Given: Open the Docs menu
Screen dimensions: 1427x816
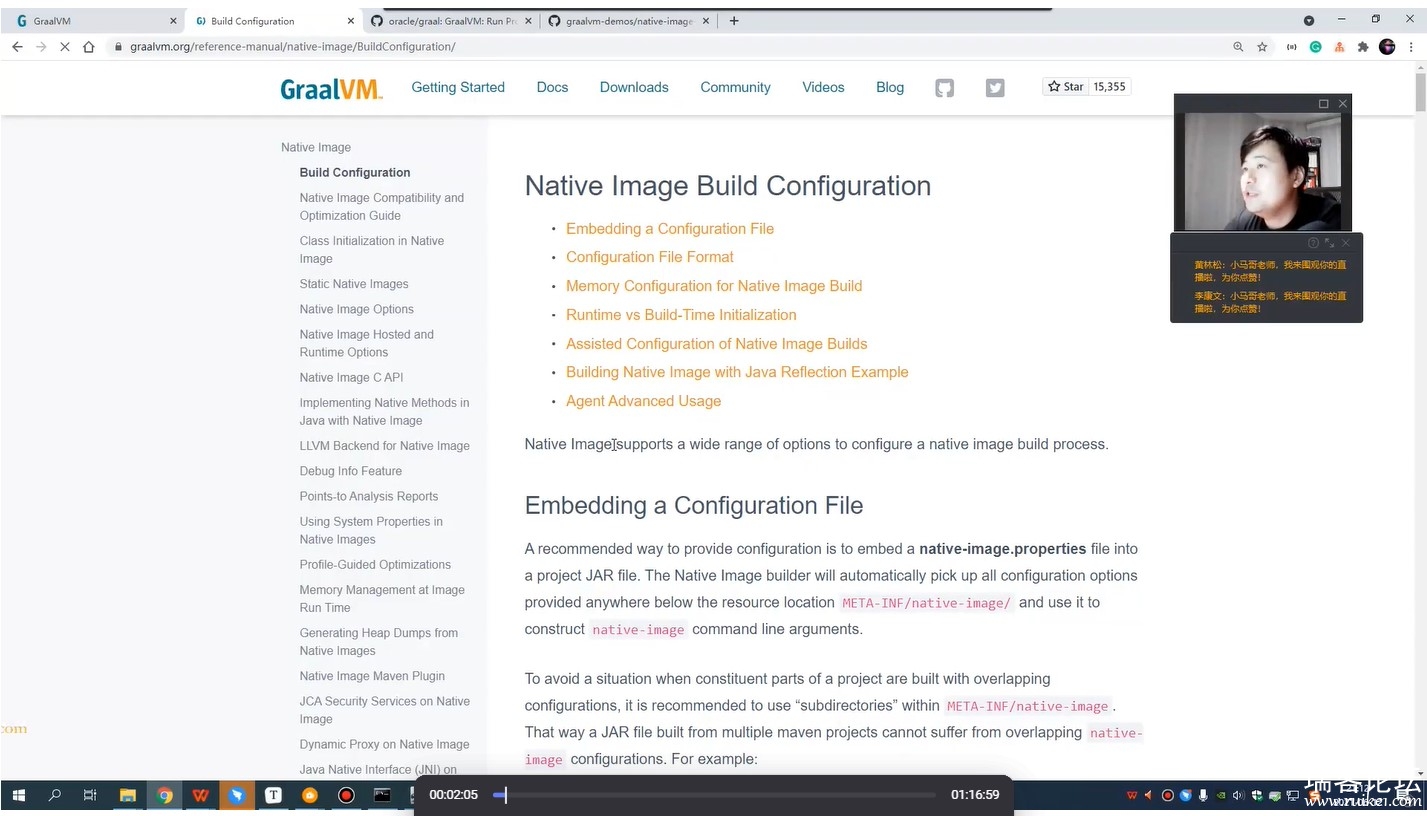Looking at the screenshot, I should pos(552,88).
